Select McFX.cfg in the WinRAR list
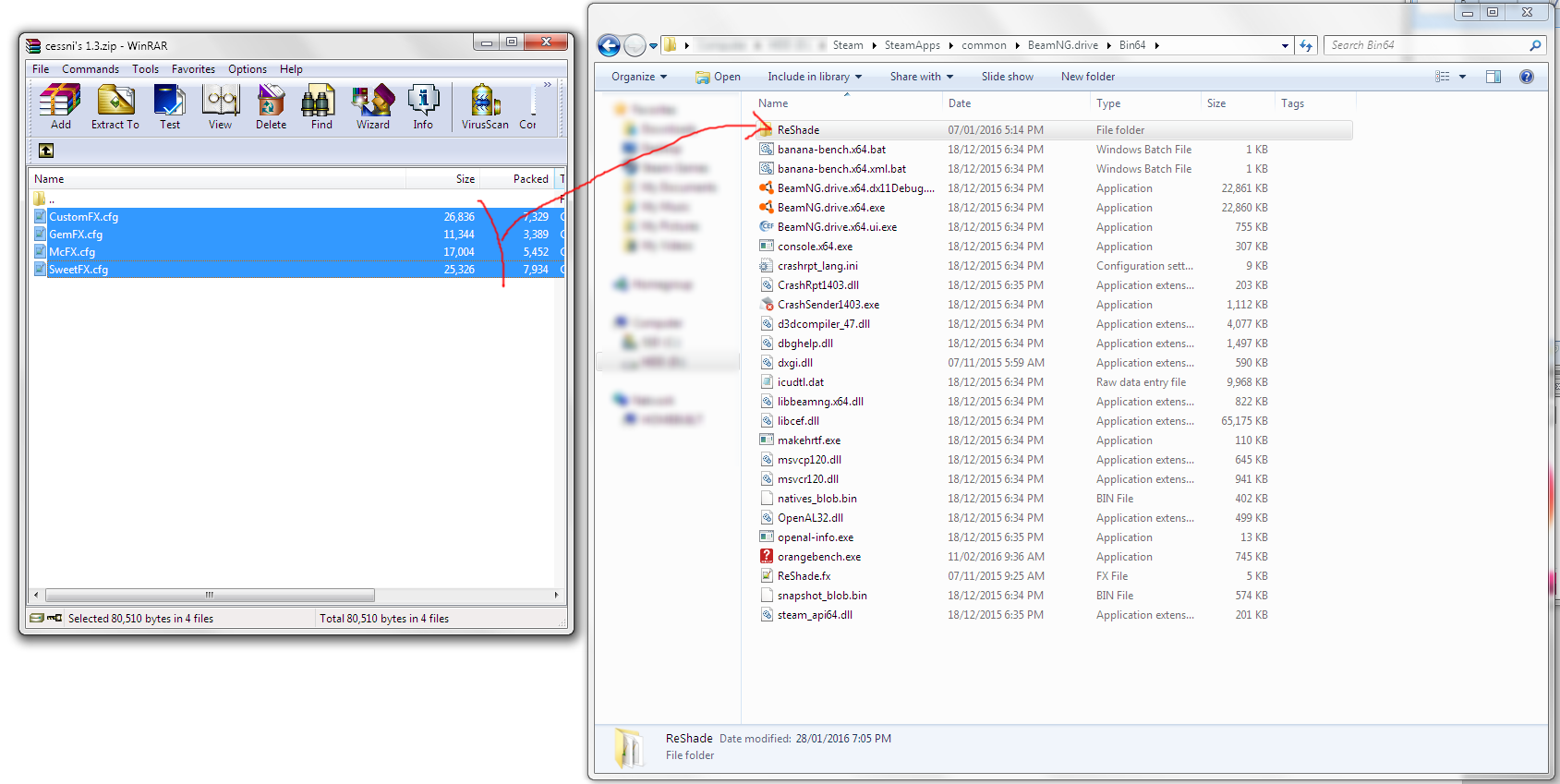Image resolution: width=1560 pixels, height=784 pixels. (x=297, y=252)
